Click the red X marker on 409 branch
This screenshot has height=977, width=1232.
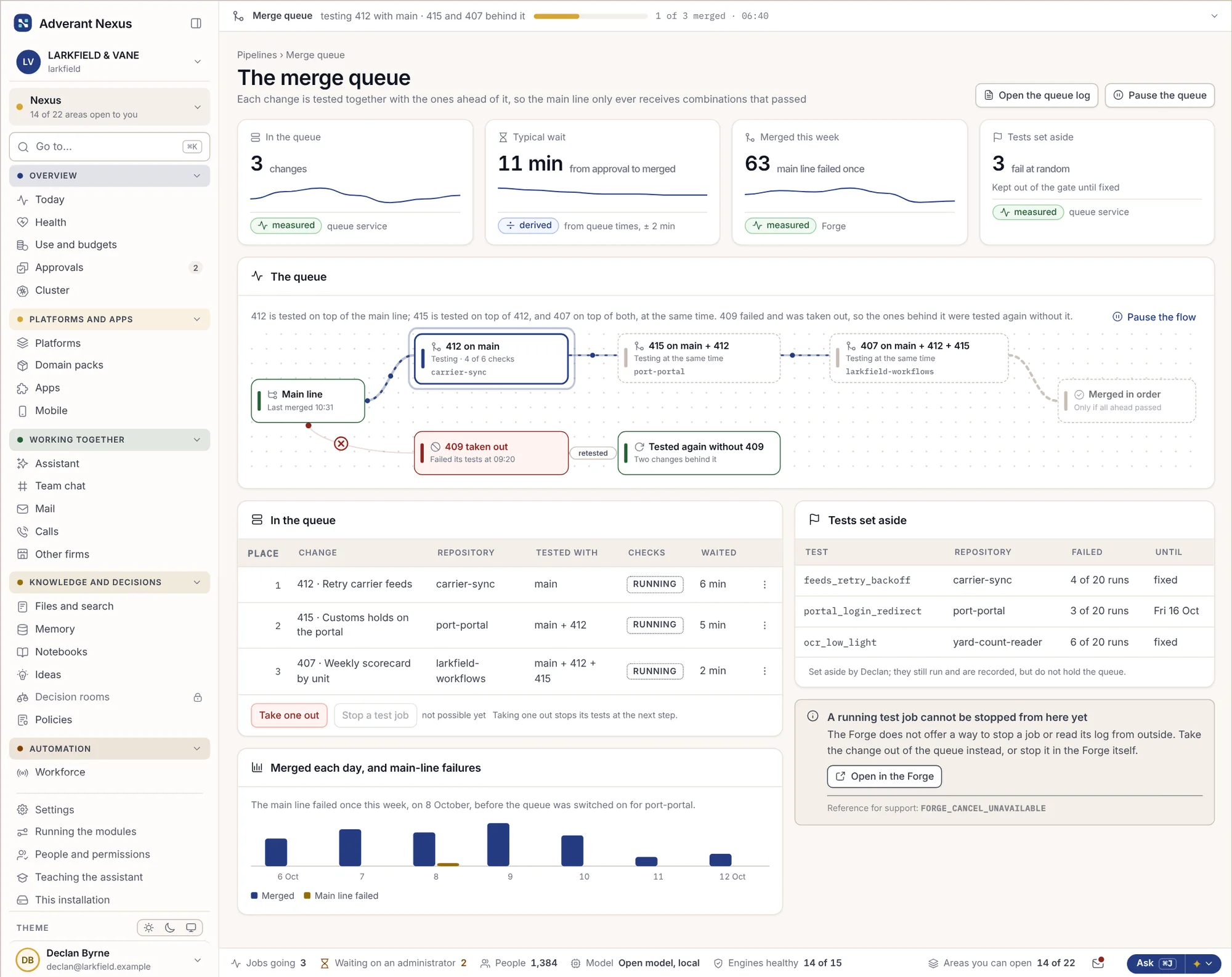point(341,444)
